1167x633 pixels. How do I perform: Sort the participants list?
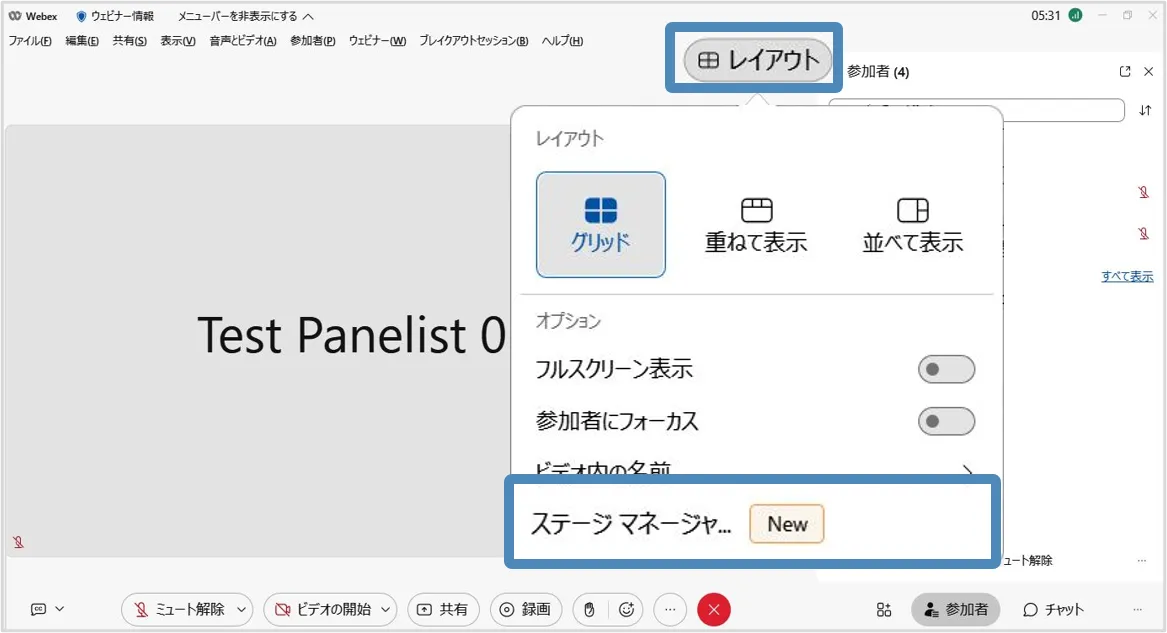(x=1145, y=110)
